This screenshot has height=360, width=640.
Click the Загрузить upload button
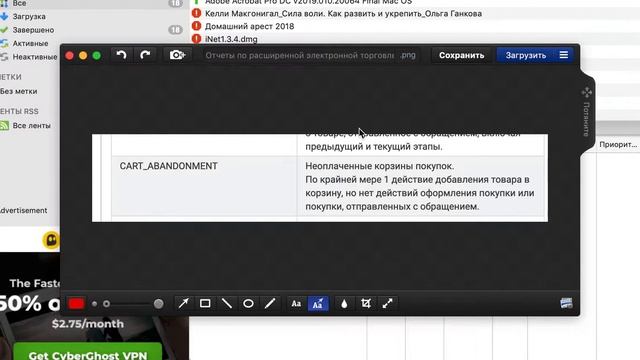pos(526,55)
